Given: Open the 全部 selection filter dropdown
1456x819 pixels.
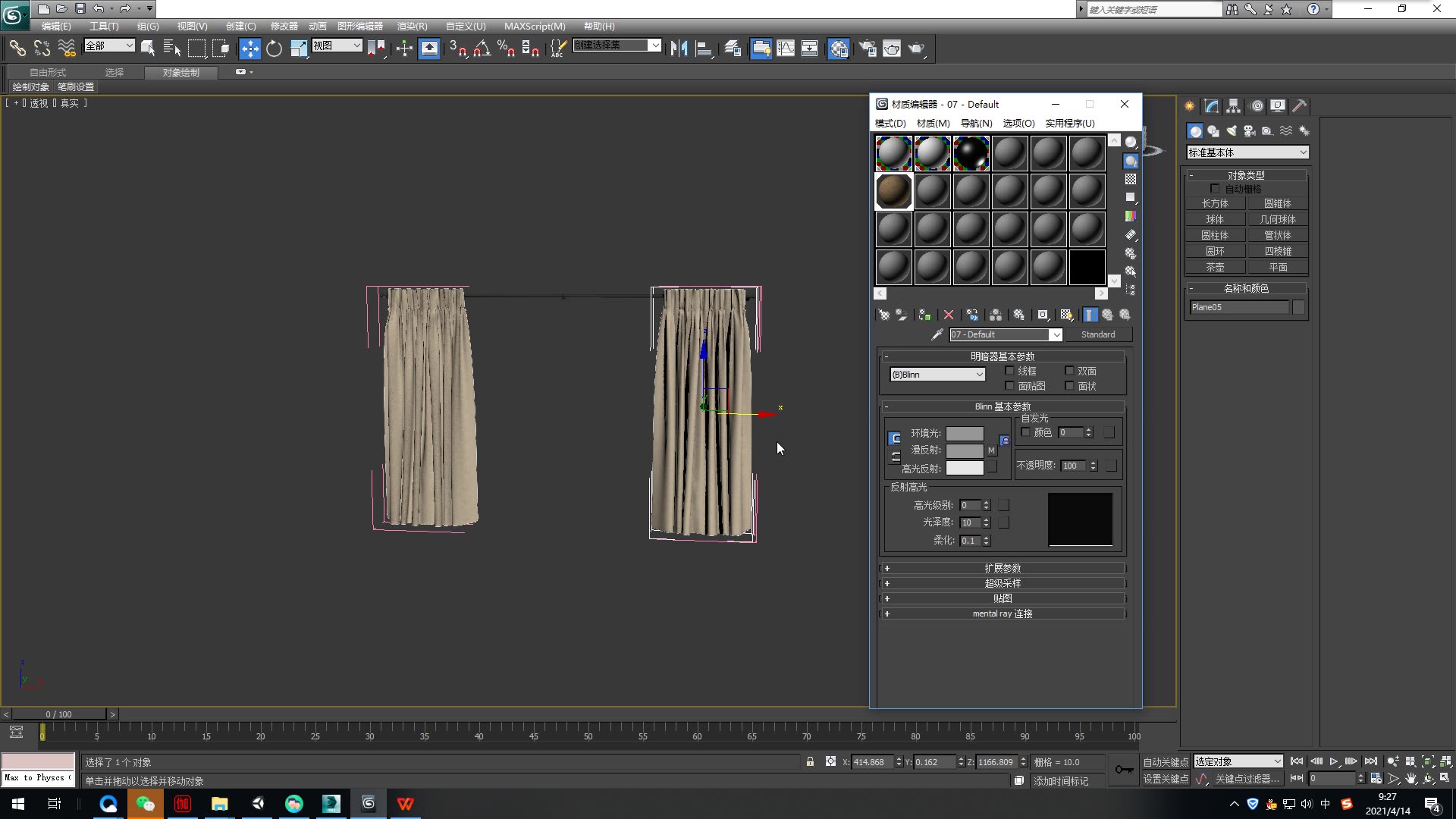Looking at the screenshot, I should 109,45.
